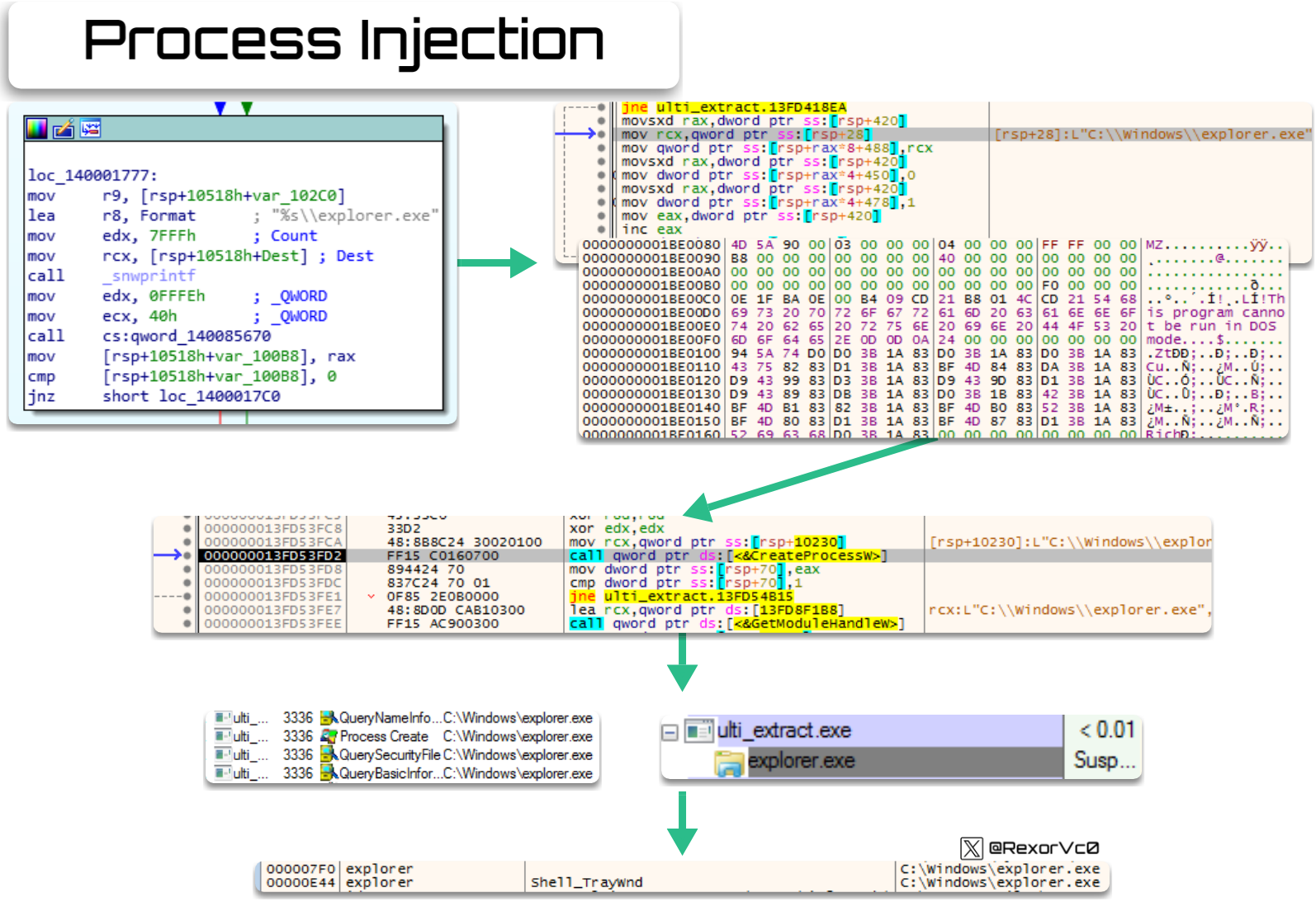
Task: Click the jne ulti_extract.13FD418EA instruction
Action: click(734, 107)
